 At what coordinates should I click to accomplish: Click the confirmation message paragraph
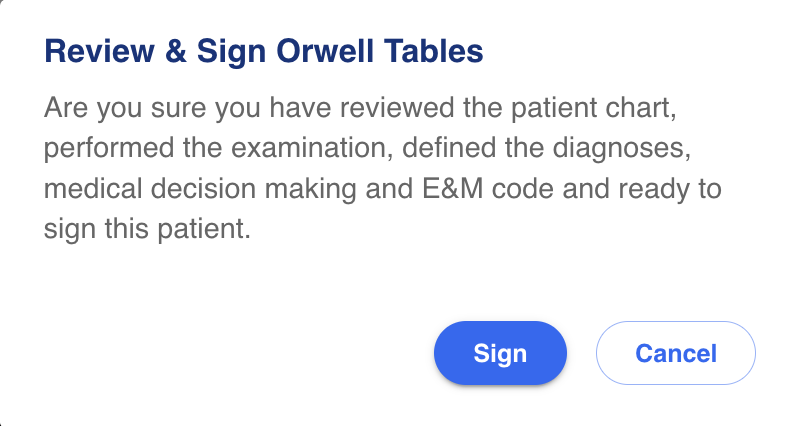[x=382, y=168]
